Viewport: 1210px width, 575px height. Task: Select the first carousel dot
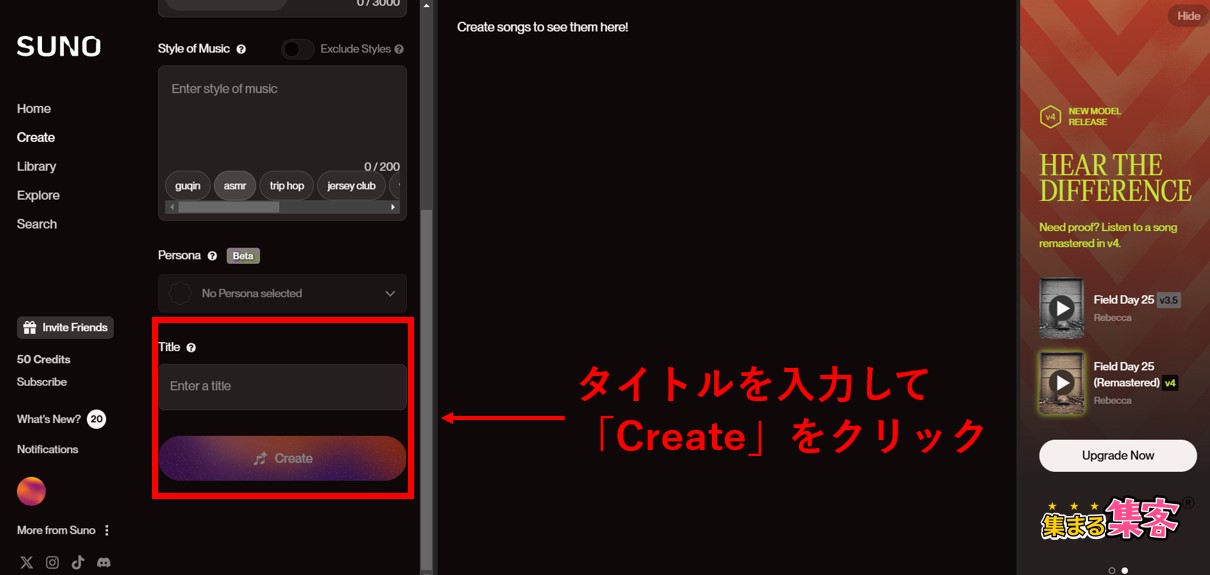1112,570
